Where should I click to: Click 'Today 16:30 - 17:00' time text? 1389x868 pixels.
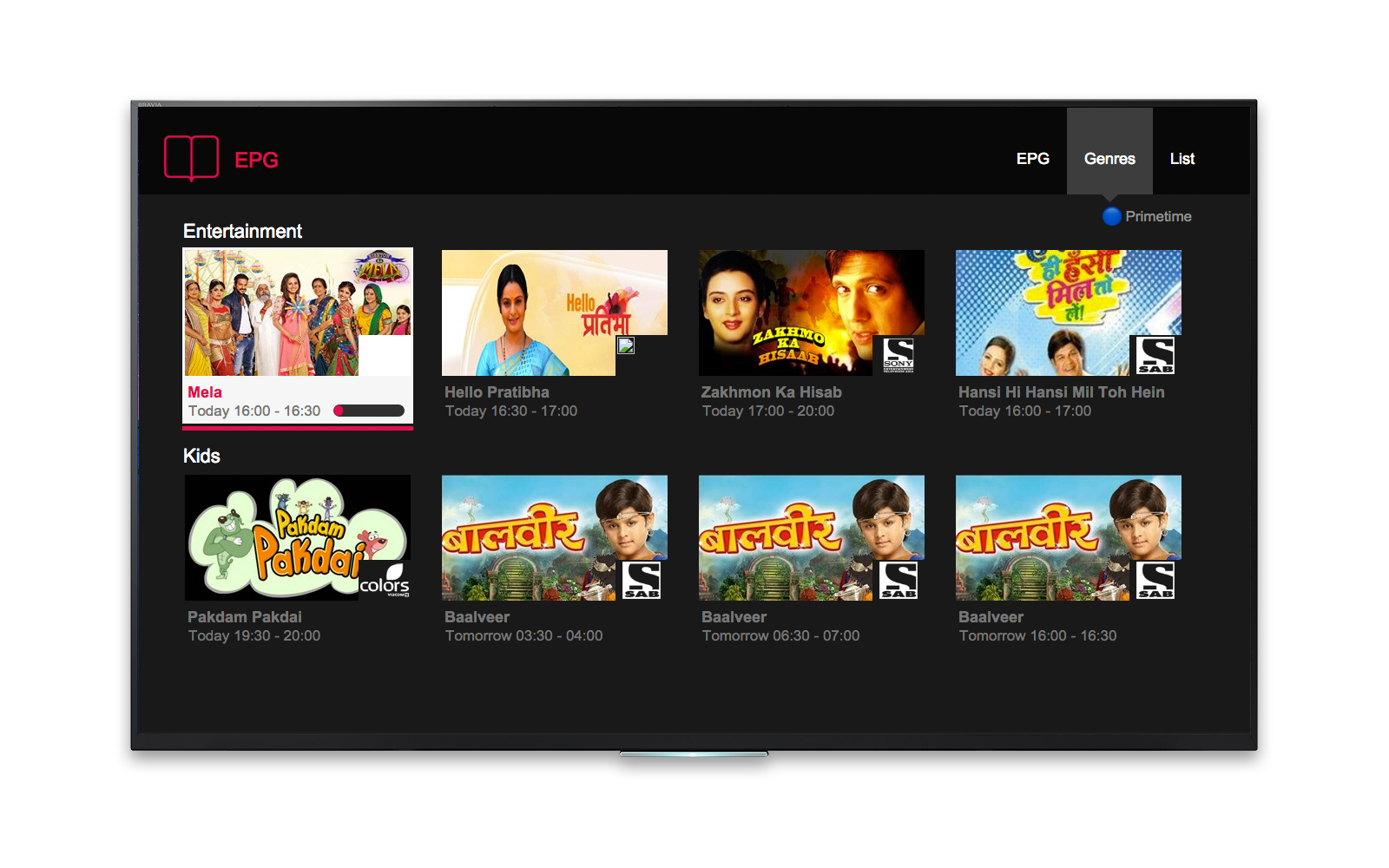tap(511, 411)
